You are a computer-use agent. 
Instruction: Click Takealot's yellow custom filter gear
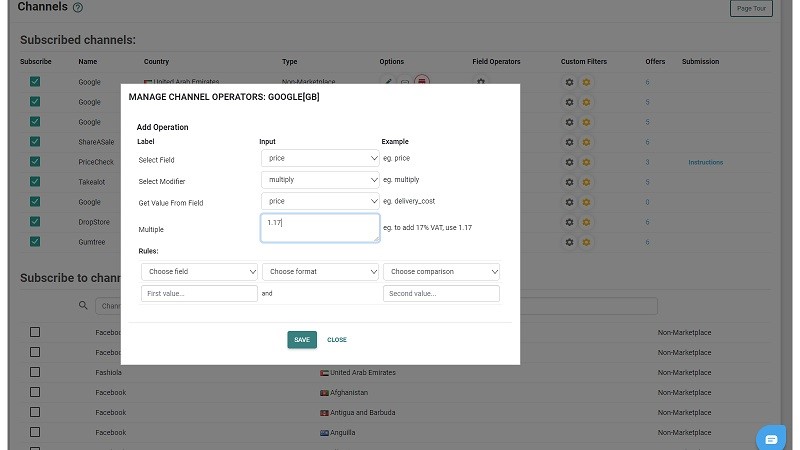[586, 182]
